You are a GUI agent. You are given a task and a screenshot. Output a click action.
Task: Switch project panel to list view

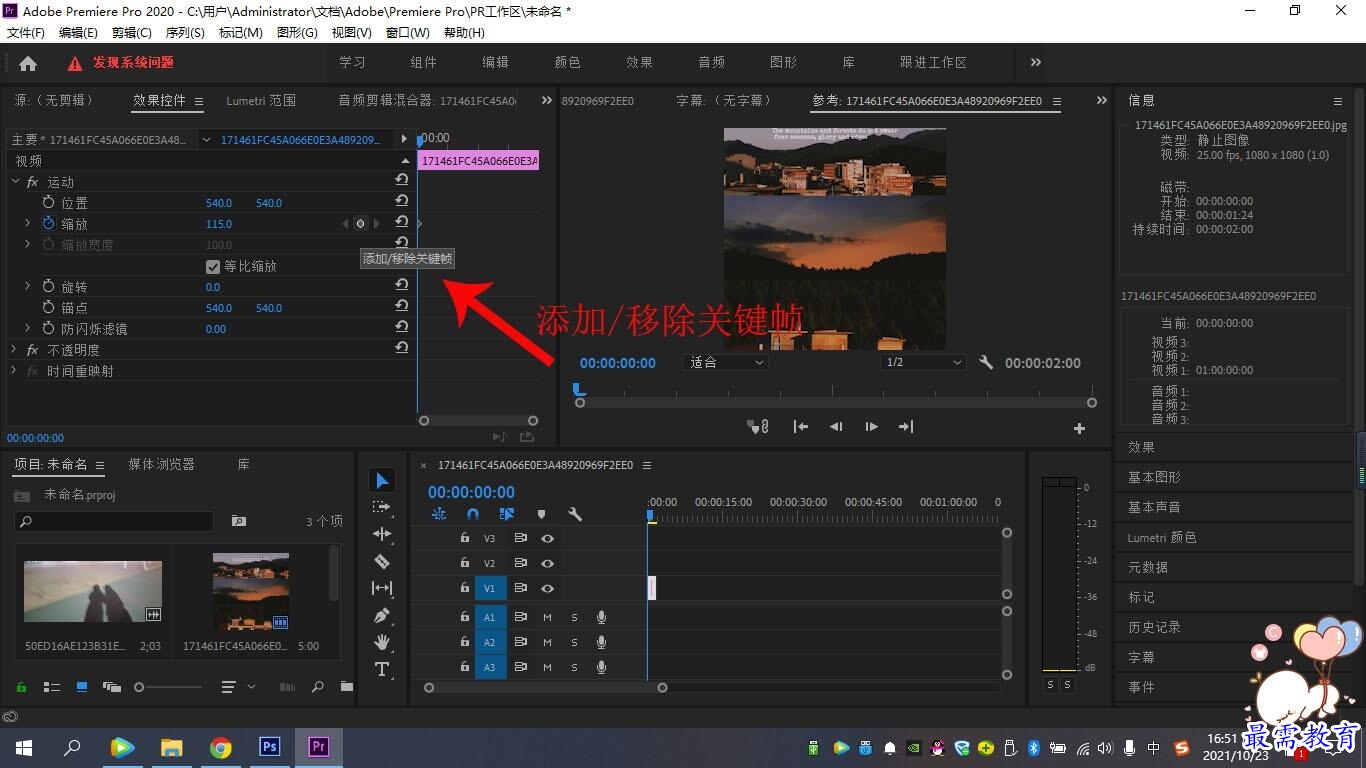pyautogui.click(x=52, y=687)
